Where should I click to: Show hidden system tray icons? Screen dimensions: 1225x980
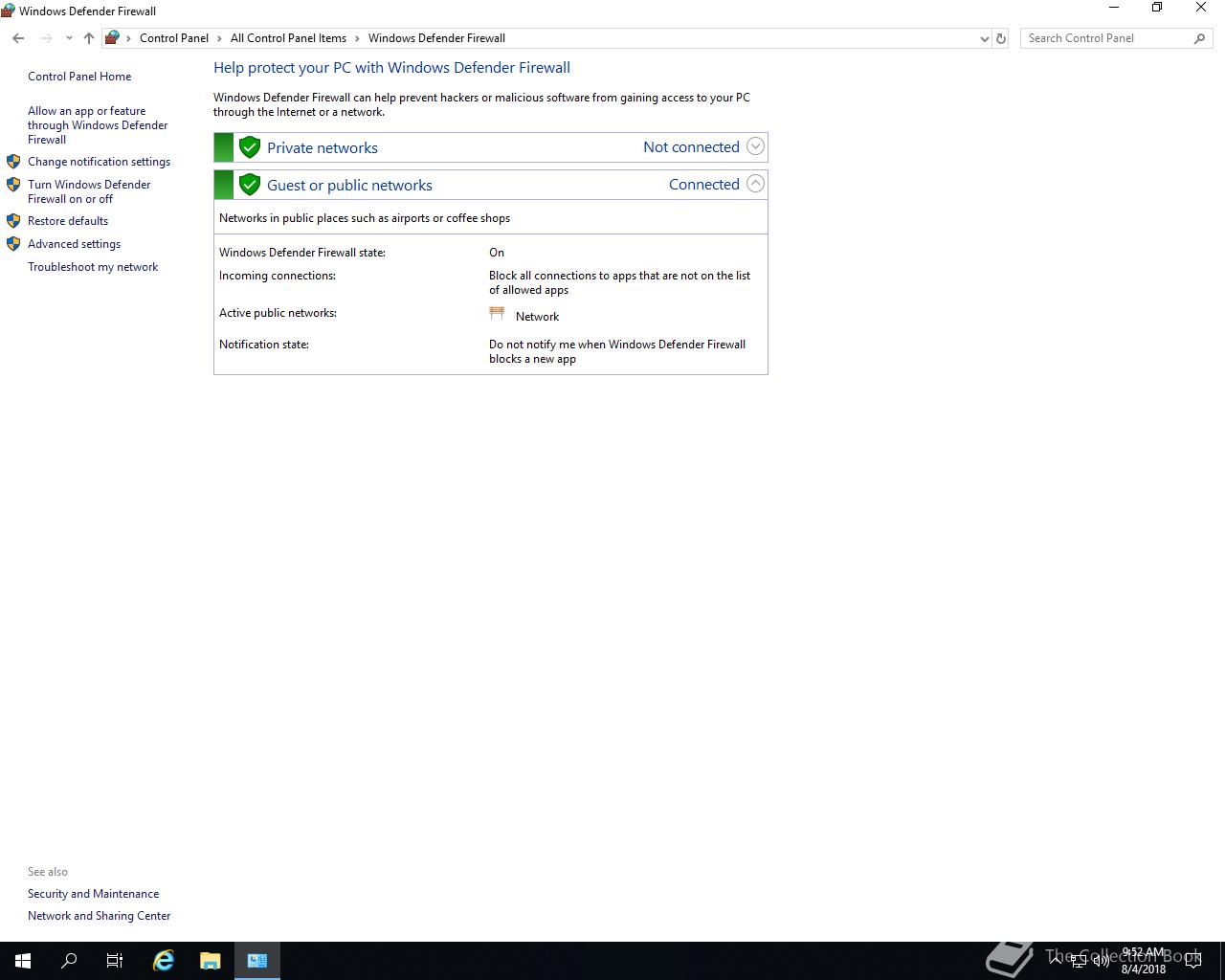1057,961
